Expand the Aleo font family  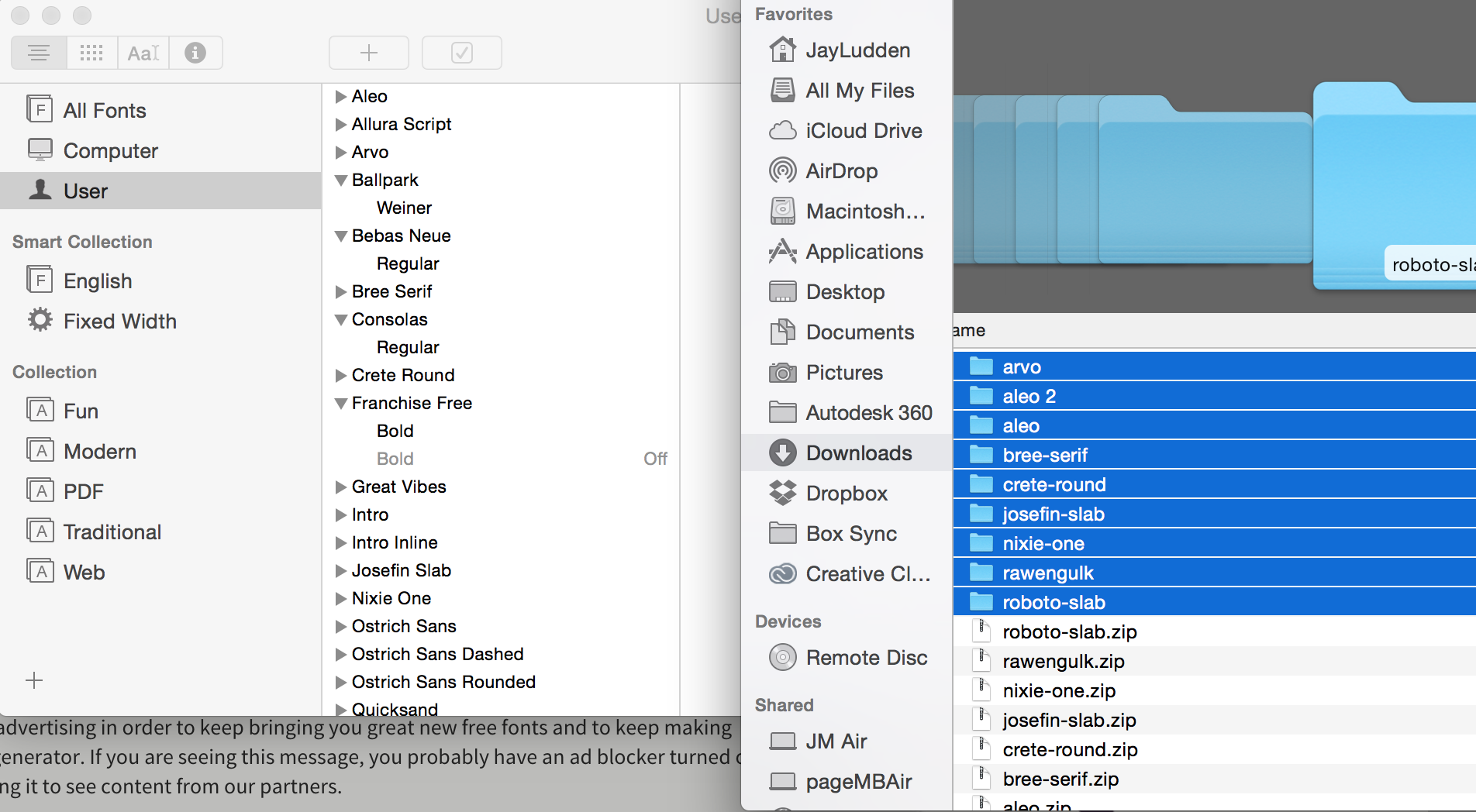click(x=340, y=97)
